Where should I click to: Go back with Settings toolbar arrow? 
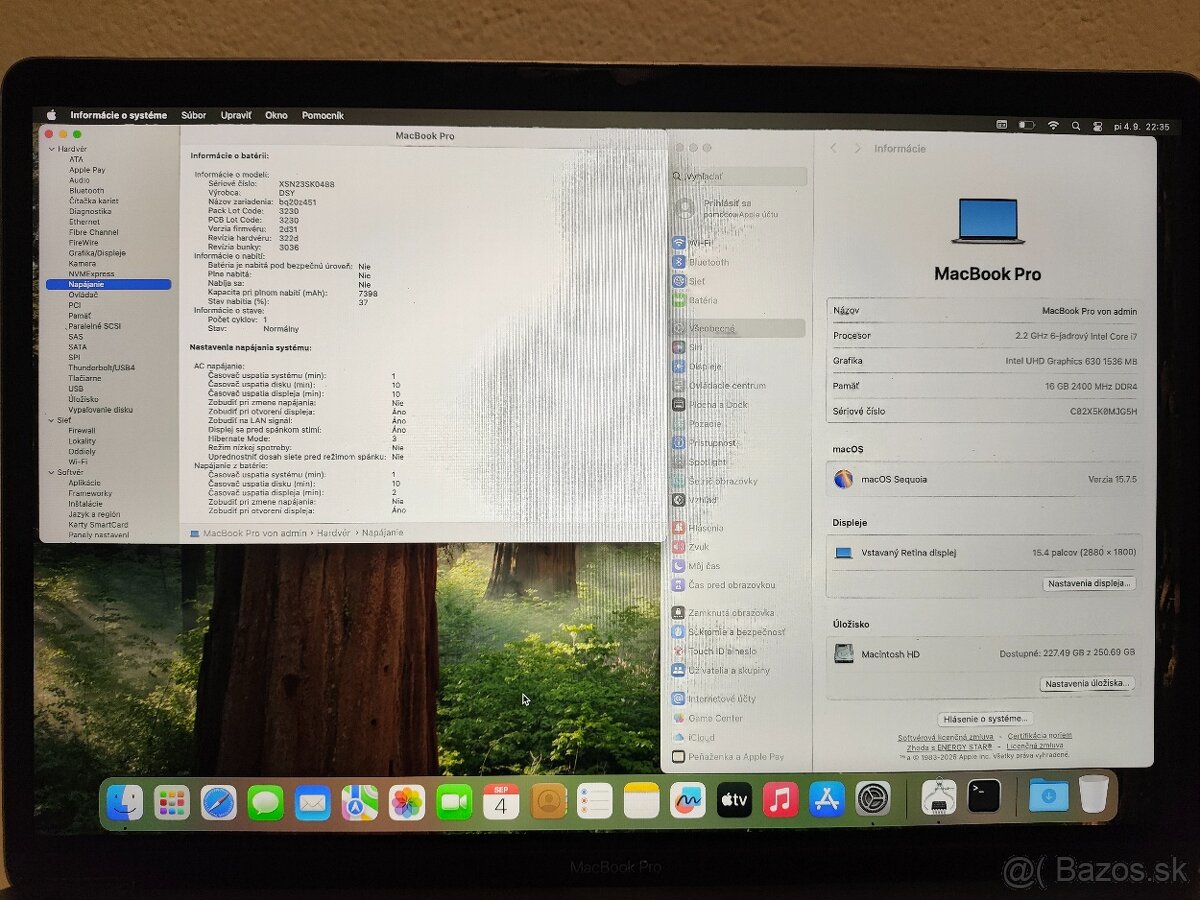click(x=834, y=148)
